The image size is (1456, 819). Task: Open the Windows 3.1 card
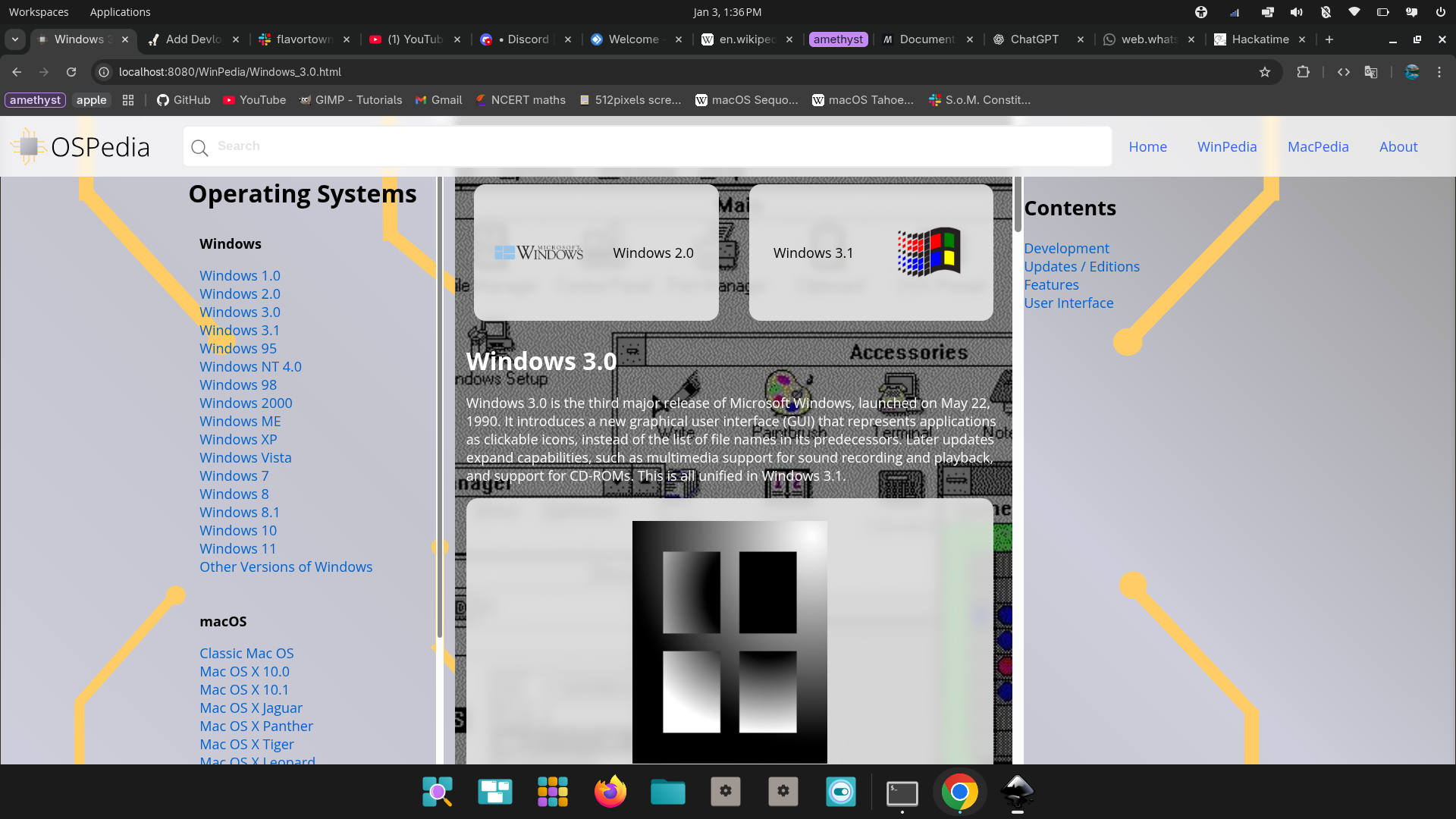871,253
